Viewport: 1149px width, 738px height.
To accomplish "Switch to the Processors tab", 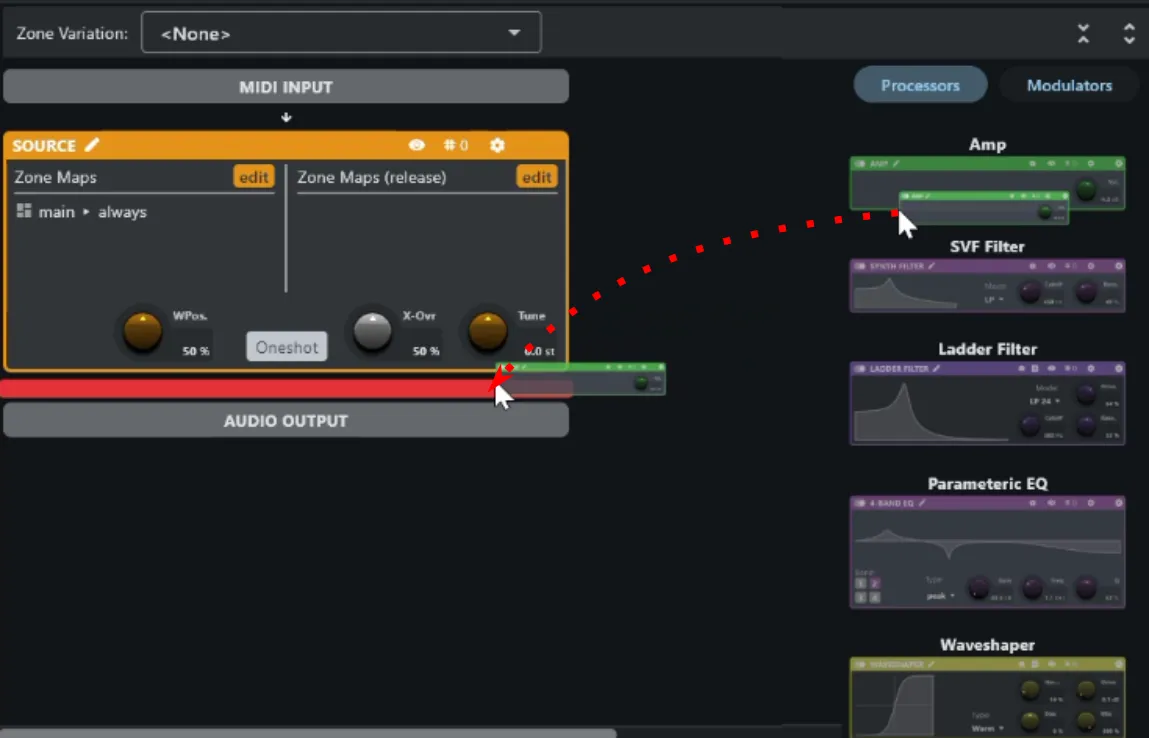I will coord(920,85).
